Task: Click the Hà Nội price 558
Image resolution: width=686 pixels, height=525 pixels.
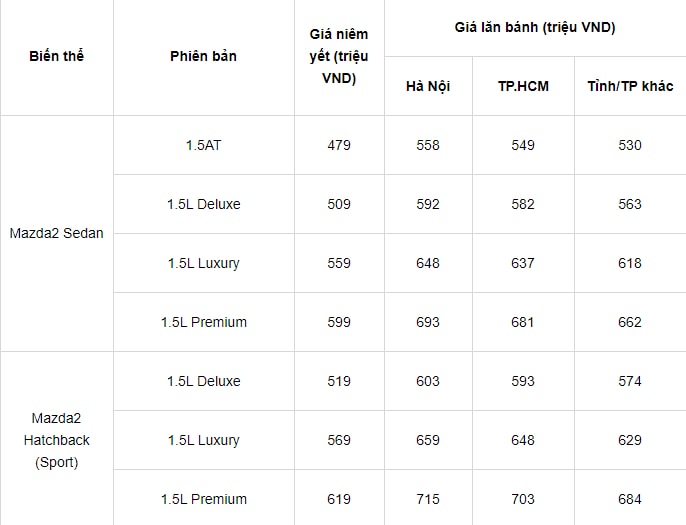Action: [x=428, y=145]
